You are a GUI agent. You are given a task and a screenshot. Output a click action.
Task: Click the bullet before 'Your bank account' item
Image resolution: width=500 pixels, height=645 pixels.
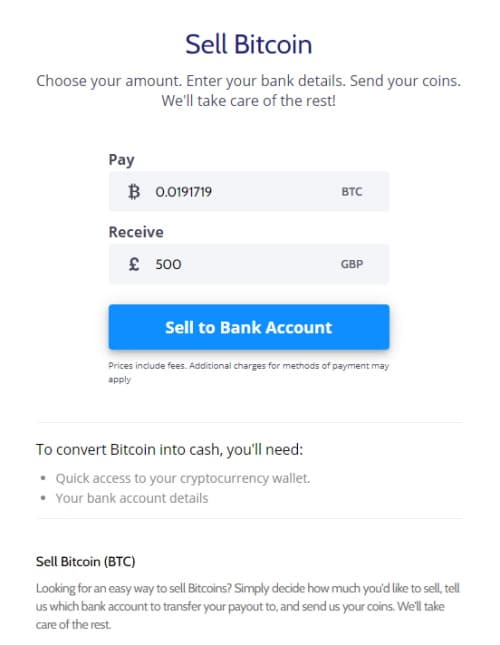pos(43,498)
